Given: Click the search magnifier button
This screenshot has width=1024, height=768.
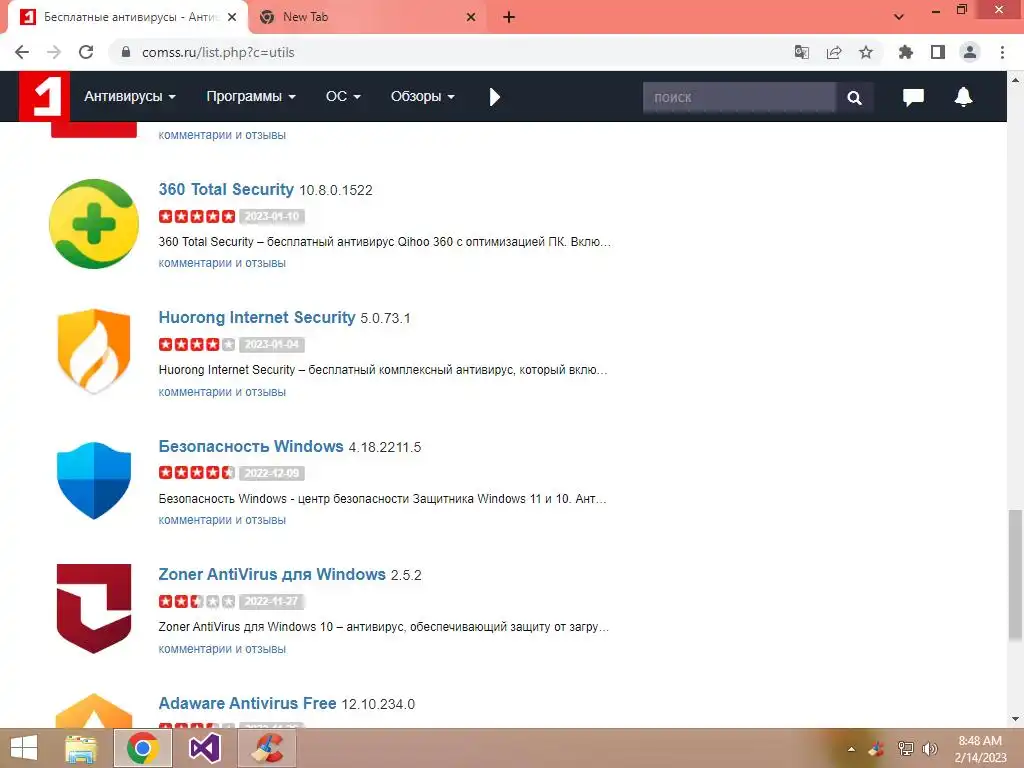Looking at the screenshot, I should [854, 97].
